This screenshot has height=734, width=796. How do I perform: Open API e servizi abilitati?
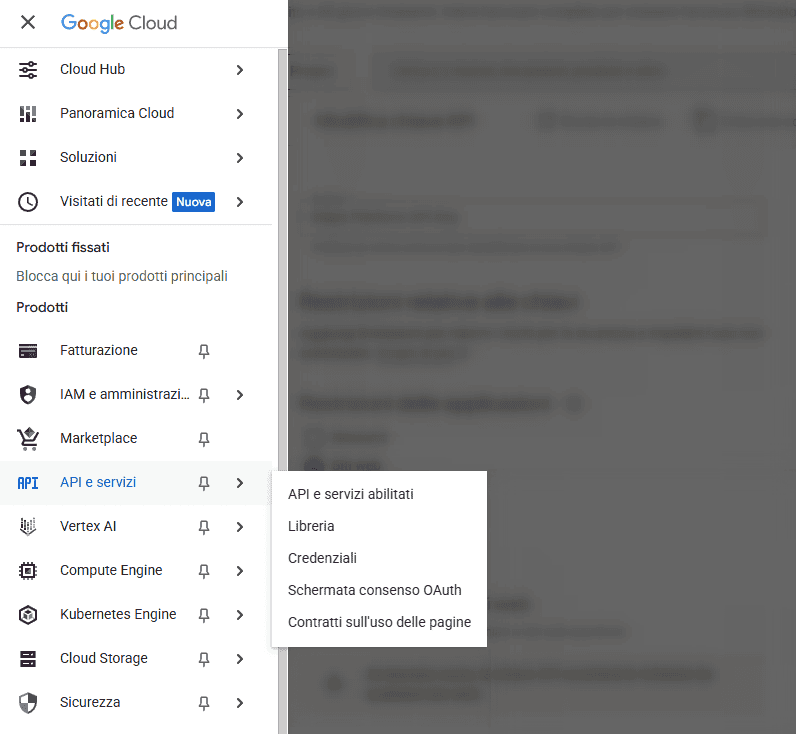pos(379,494)
